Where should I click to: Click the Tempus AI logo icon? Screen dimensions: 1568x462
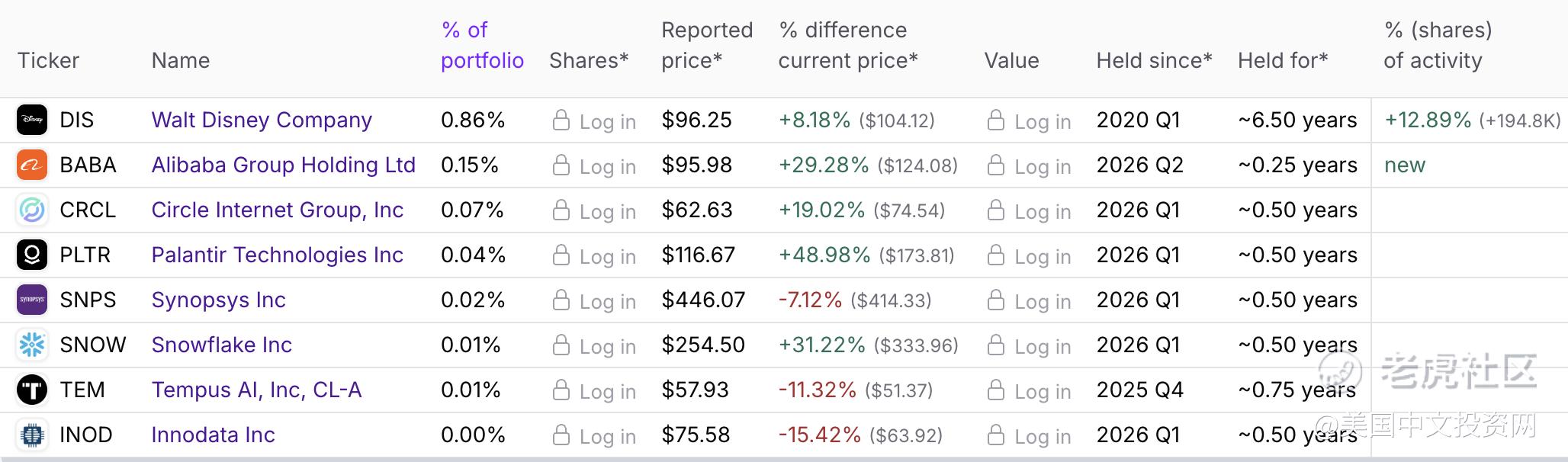click(x=32, y=390)
